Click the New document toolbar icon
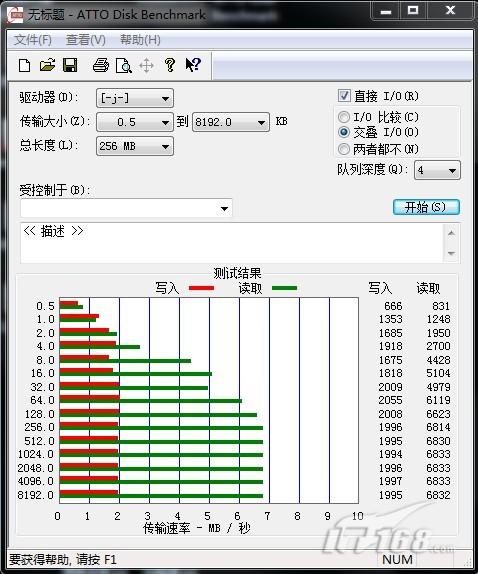 click(x=25, y=66)
